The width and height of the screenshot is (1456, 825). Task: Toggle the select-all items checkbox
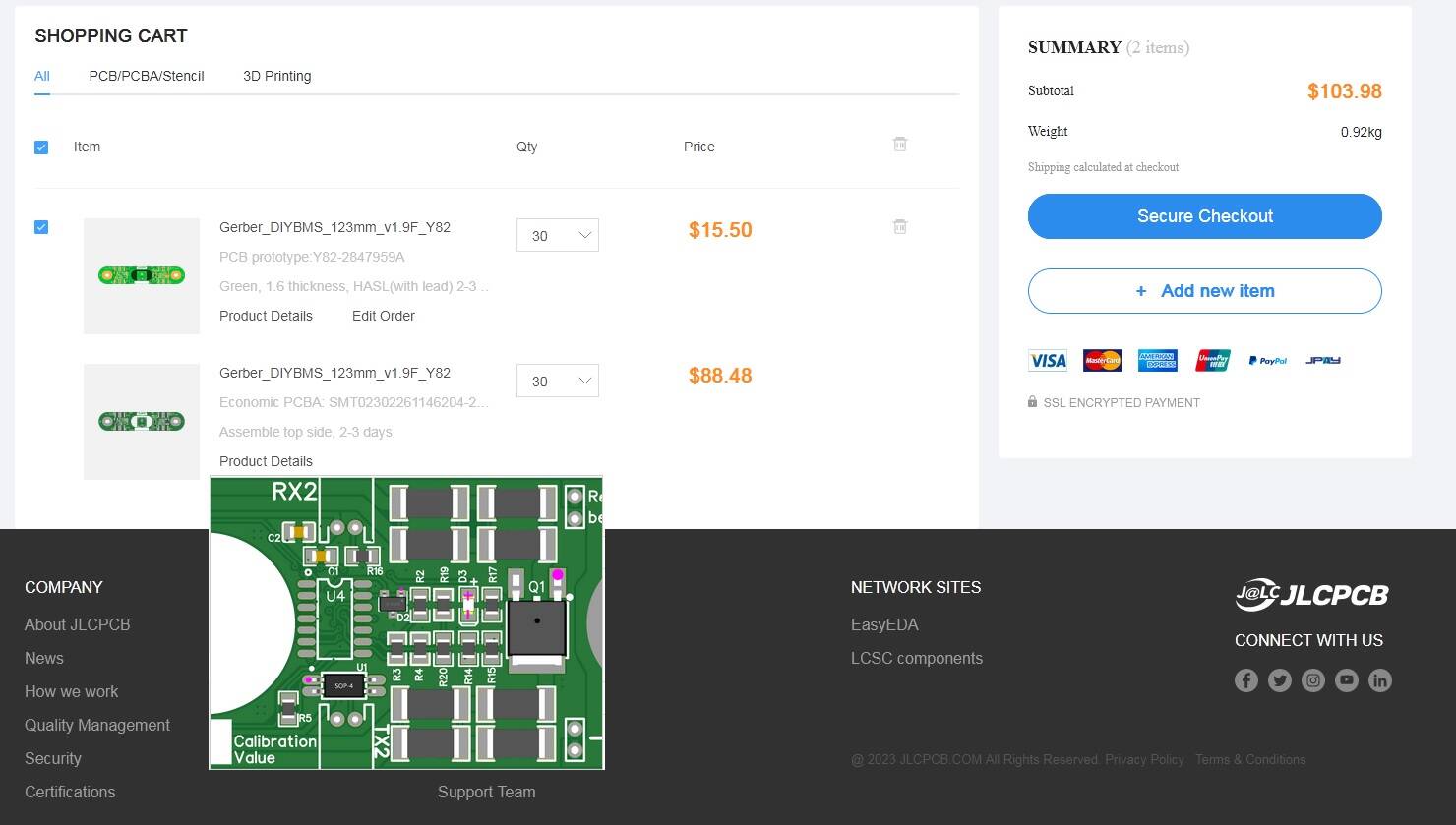[x=41, y=147]
